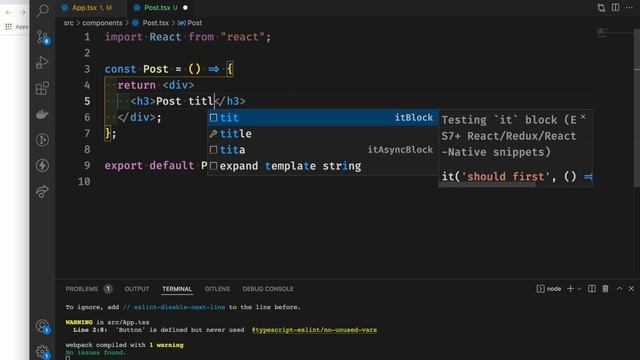
Task: Choose the expand template string suggestion
Action: [322, 166]
